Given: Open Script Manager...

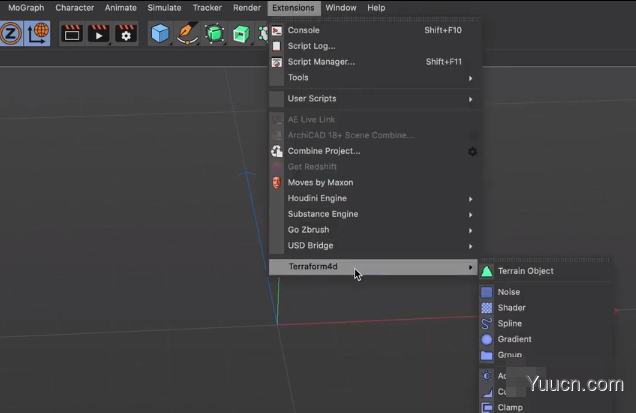Looking at the screenshot, I should (374, 62).
